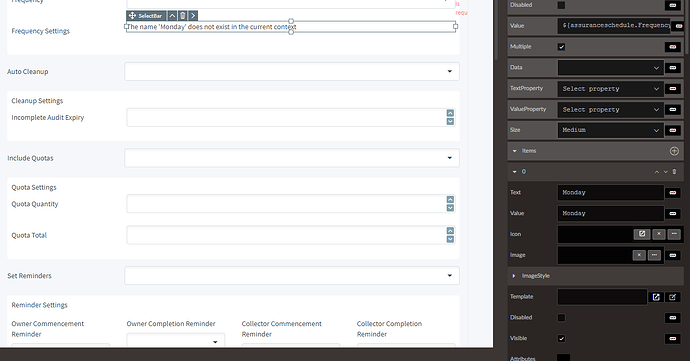Open the Include Quotas dropdown
The height and width of the screenshot is (361, 690).
pos(292,158)
